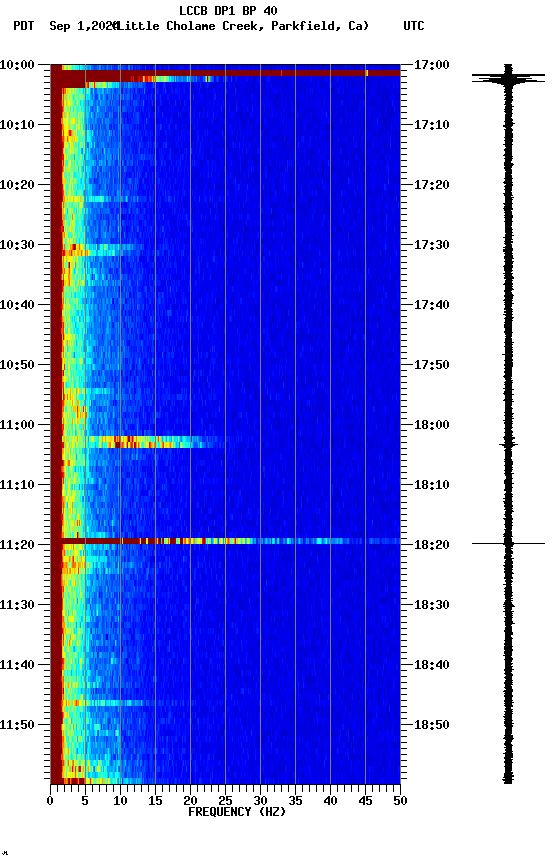Click the 11:00 PDT time label

click(17, 425)
